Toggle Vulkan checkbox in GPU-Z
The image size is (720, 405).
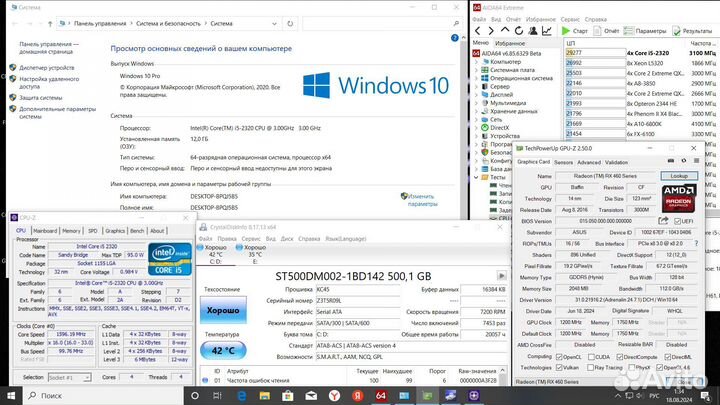pyautogui.click(x=559, y=367)
